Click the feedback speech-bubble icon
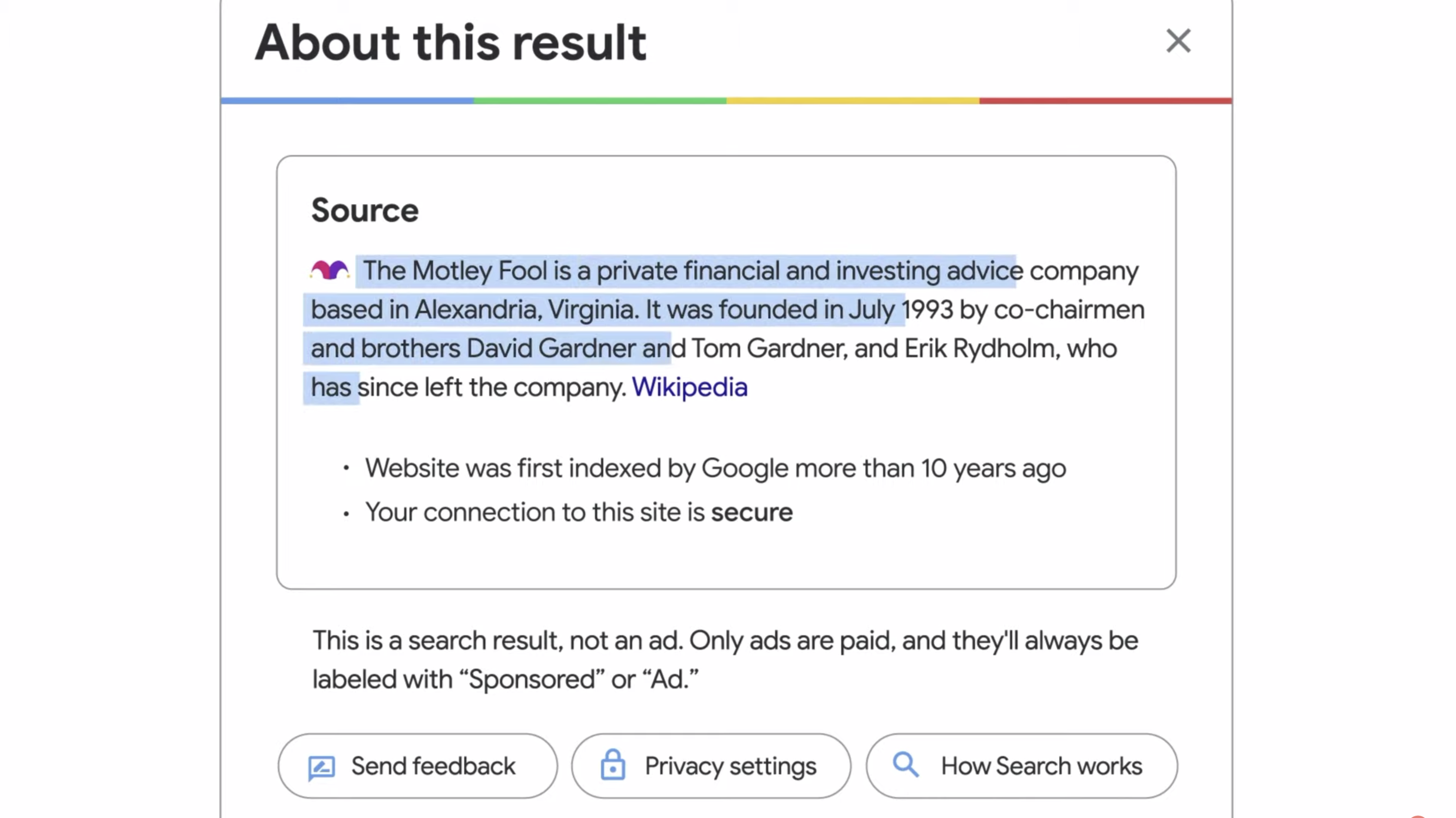 tap(321, 768)
